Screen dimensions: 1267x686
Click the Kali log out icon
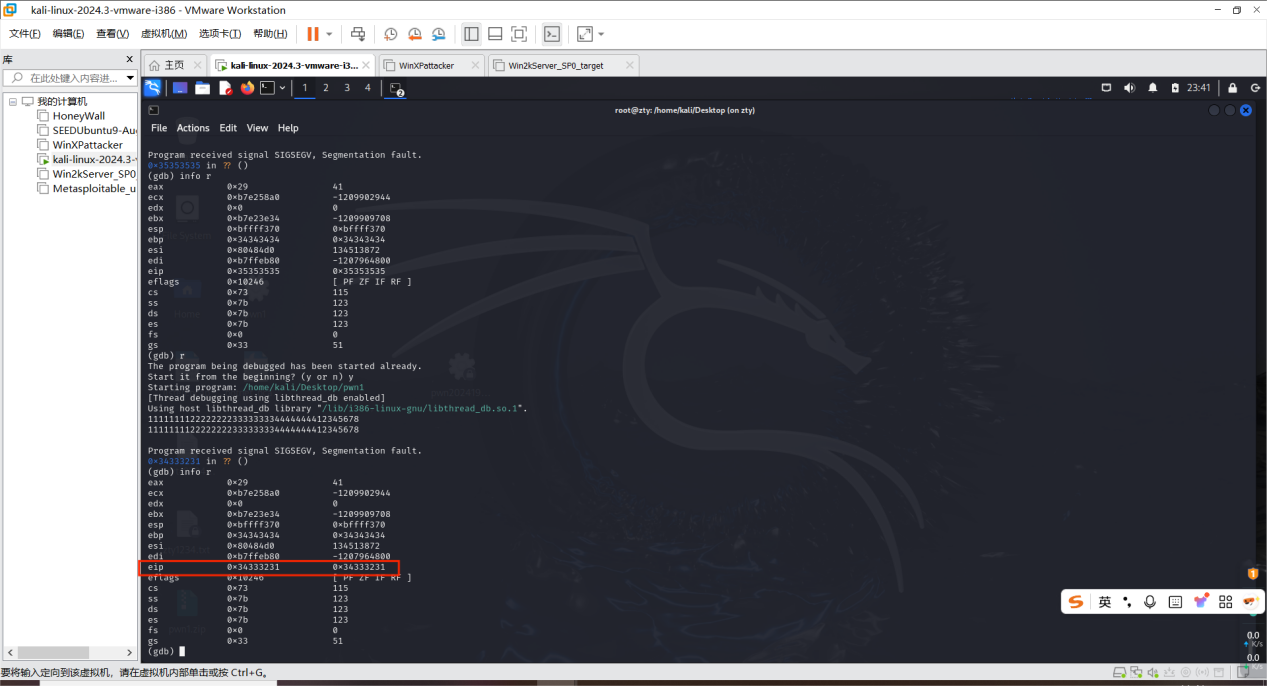pos(1255,88)
